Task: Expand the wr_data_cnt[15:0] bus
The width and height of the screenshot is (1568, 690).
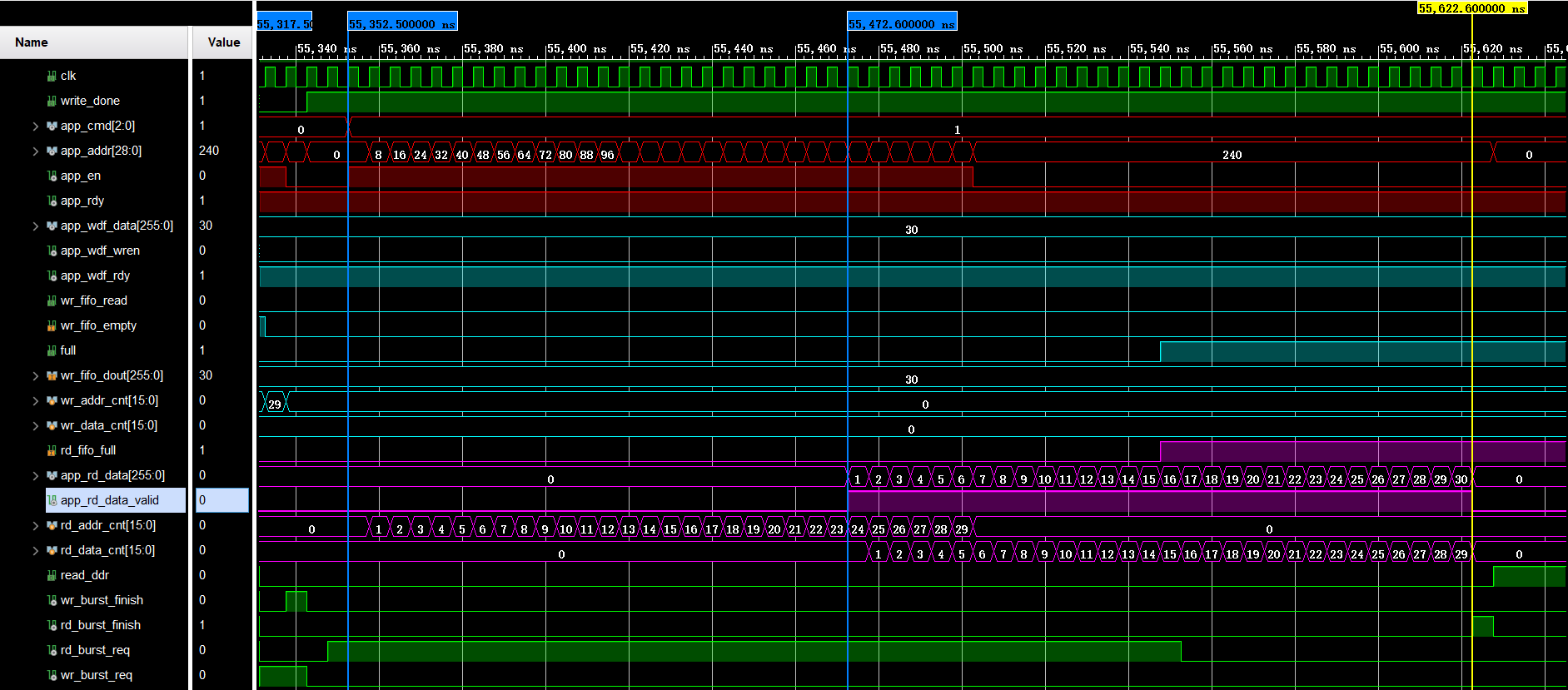Action: pos(36,426)
